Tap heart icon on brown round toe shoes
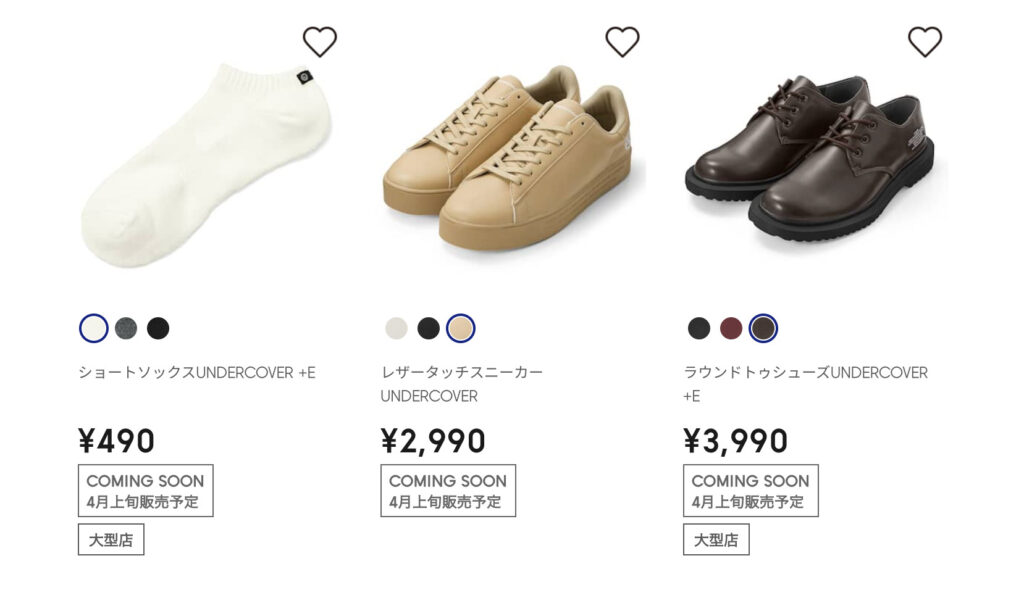 pos(925,42)
